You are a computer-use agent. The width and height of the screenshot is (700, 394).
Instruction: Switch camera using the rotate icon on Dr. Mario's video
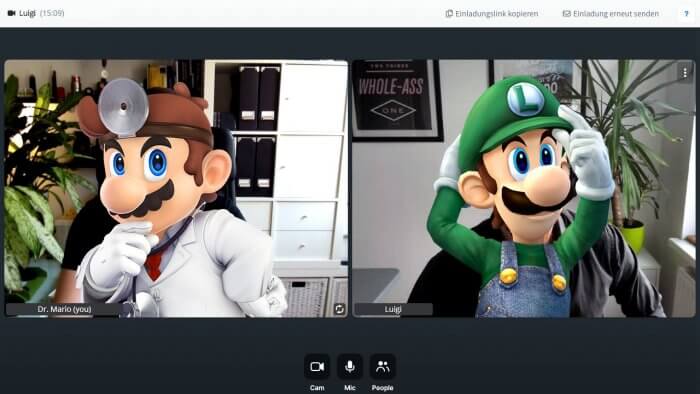pos(339,309)
